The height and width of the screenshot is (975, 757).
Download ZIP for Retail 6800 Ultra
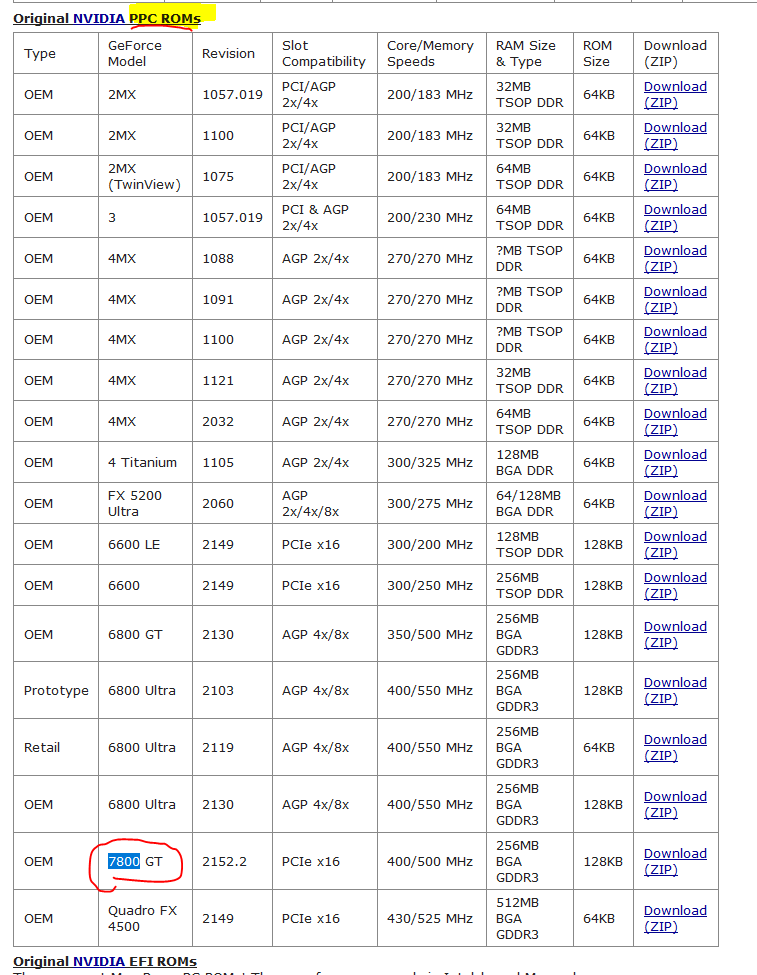point(675,747)
